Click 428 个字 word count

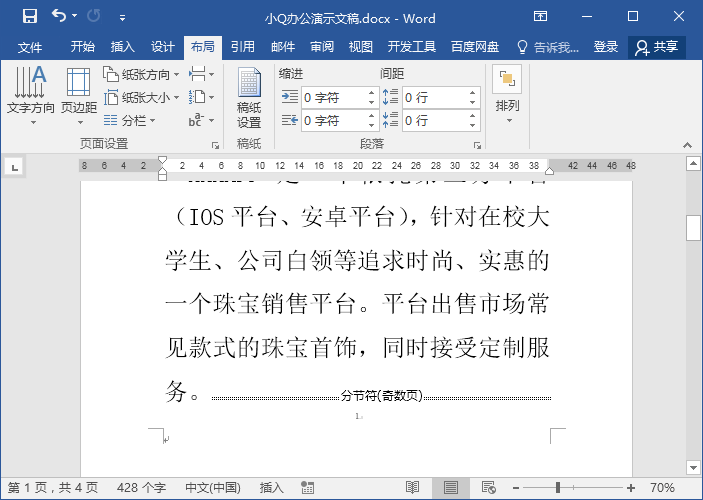[141, 488]
